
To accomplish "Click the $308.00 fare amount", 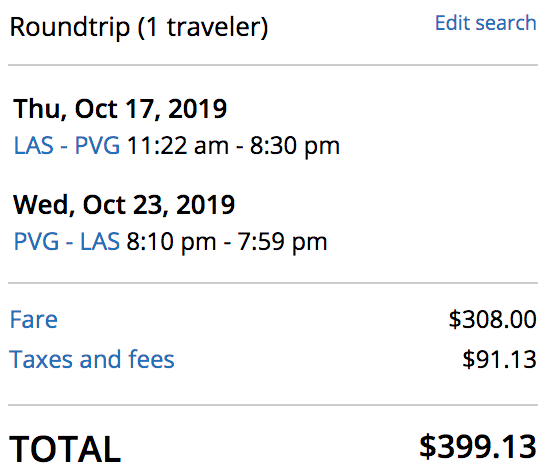I will point(492,319).
